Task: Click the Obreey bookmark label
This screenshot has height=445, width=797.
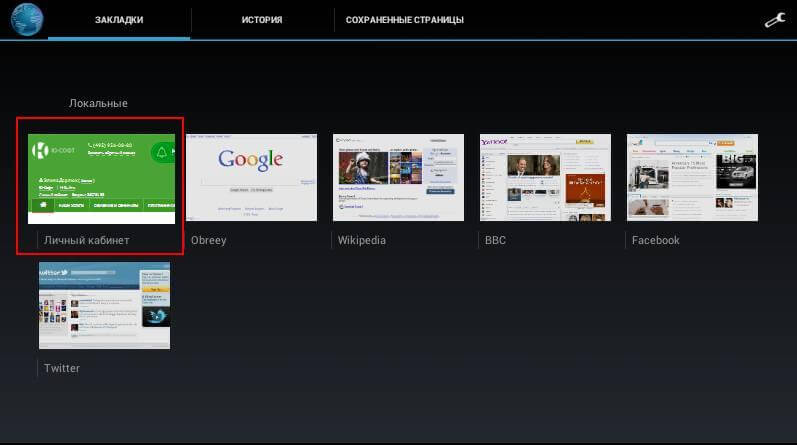Action: (208, 241)
